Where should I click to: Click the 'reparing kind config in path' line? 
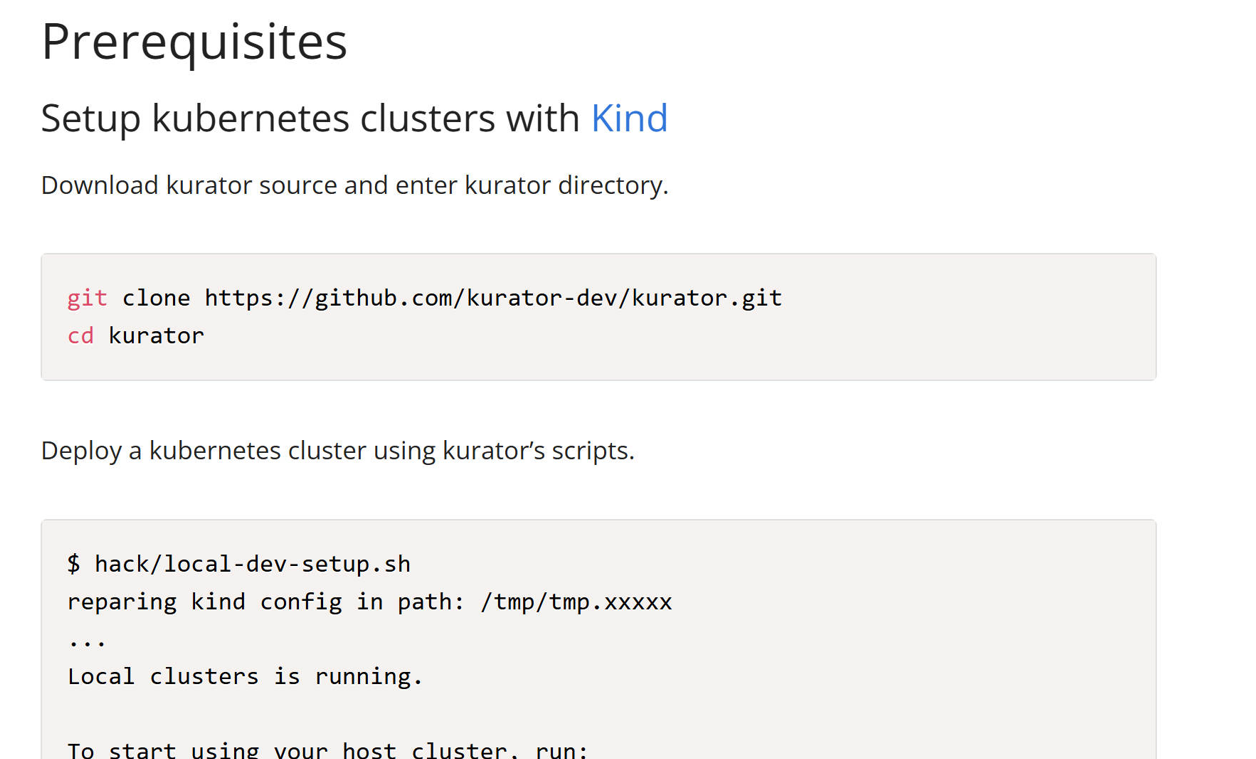369,602
